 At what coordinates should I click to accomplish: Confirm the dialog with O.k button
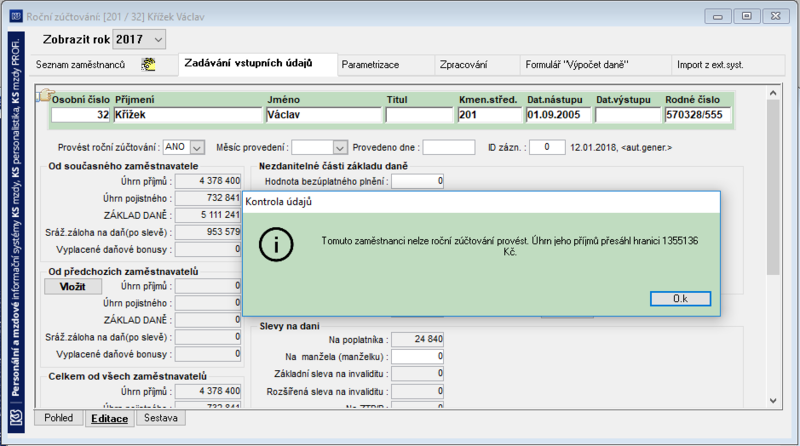pos(680,299)
